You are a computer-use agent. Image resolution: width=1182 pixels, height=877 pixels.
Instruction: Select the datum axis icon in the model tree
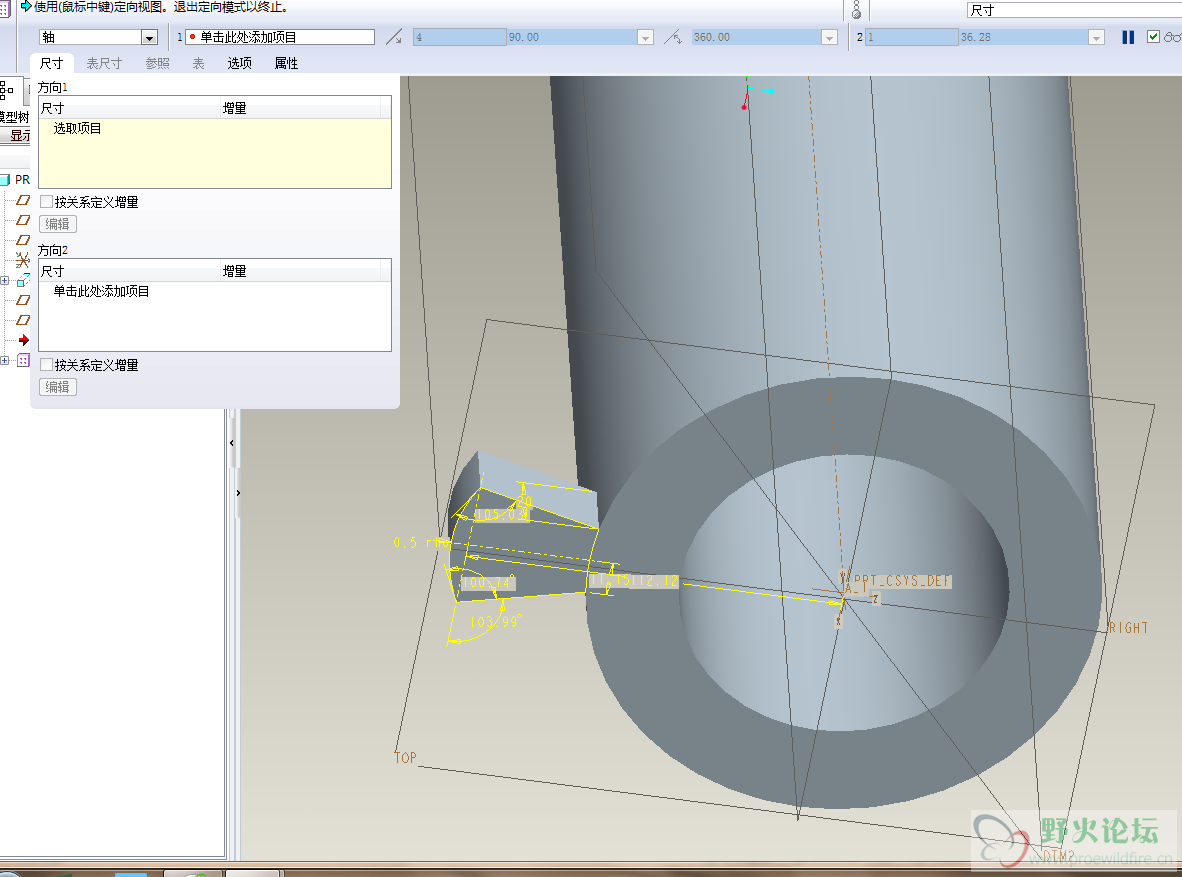click(23, 260)
